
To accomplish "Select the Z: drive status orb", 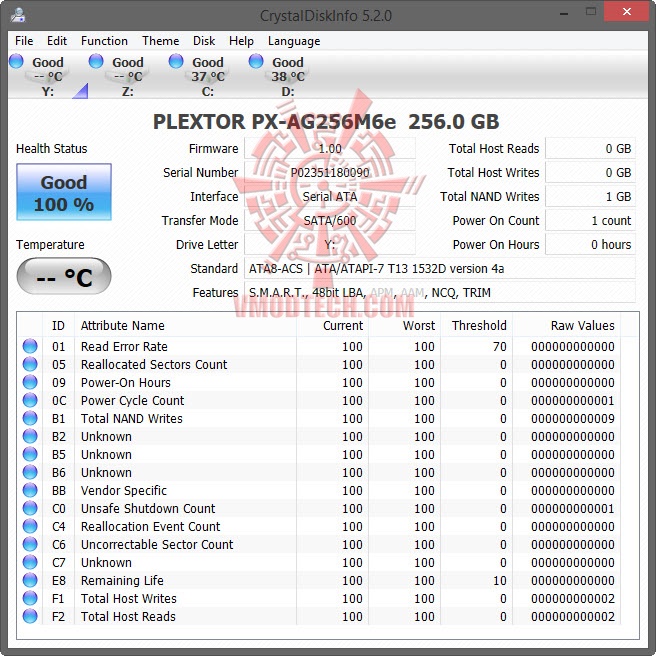I will coord(96,61).
